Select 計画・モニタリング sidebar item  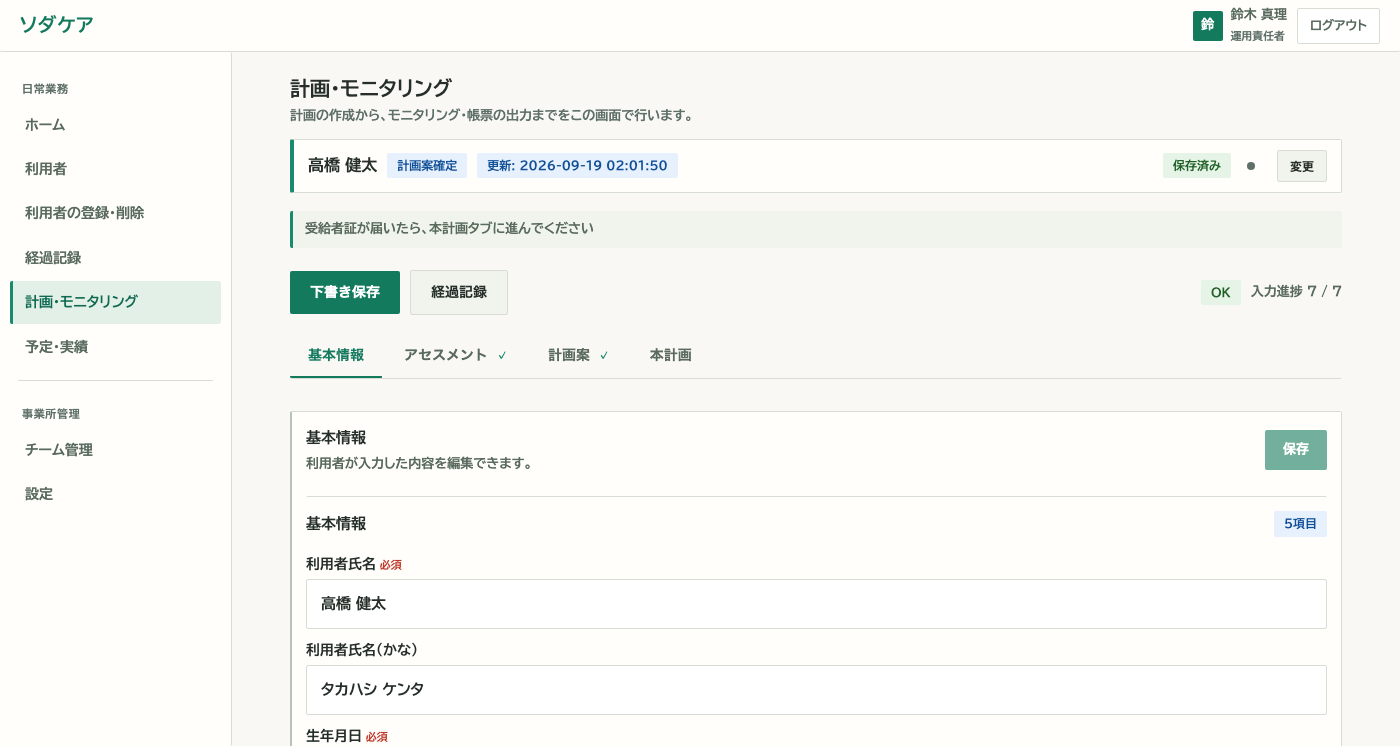click(x=115, y=302)
